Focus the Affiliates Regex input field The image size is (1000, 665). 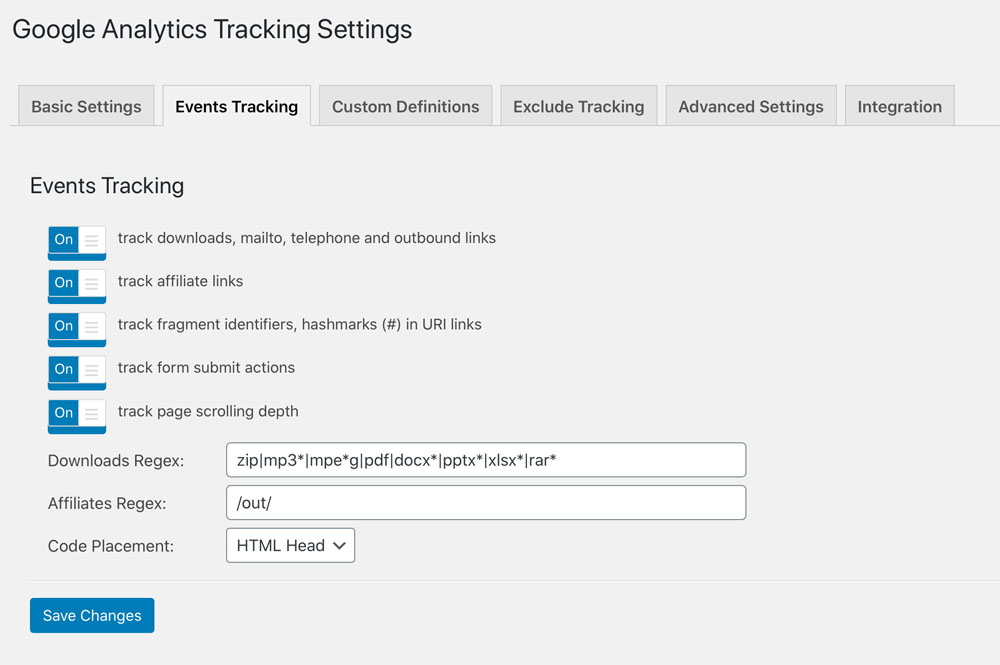486,502
